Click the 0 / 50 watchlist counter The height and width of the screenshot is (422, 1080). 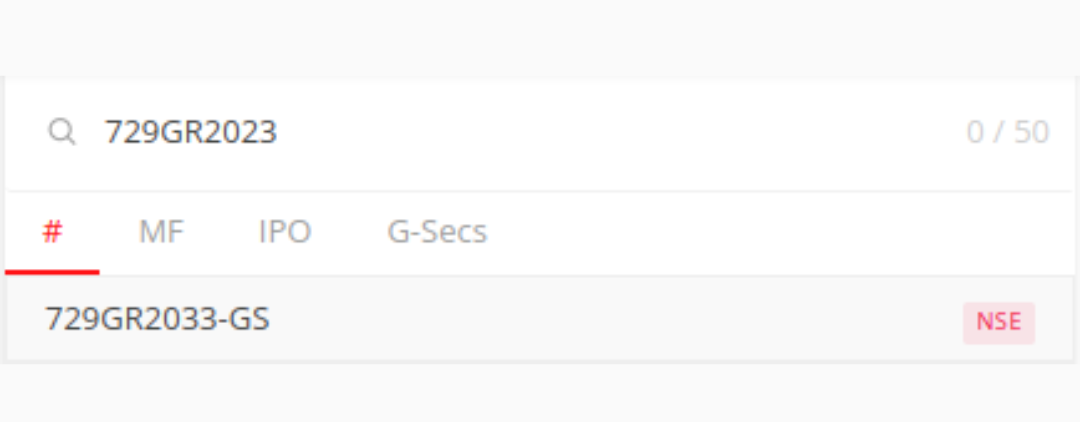(1008, 132)
